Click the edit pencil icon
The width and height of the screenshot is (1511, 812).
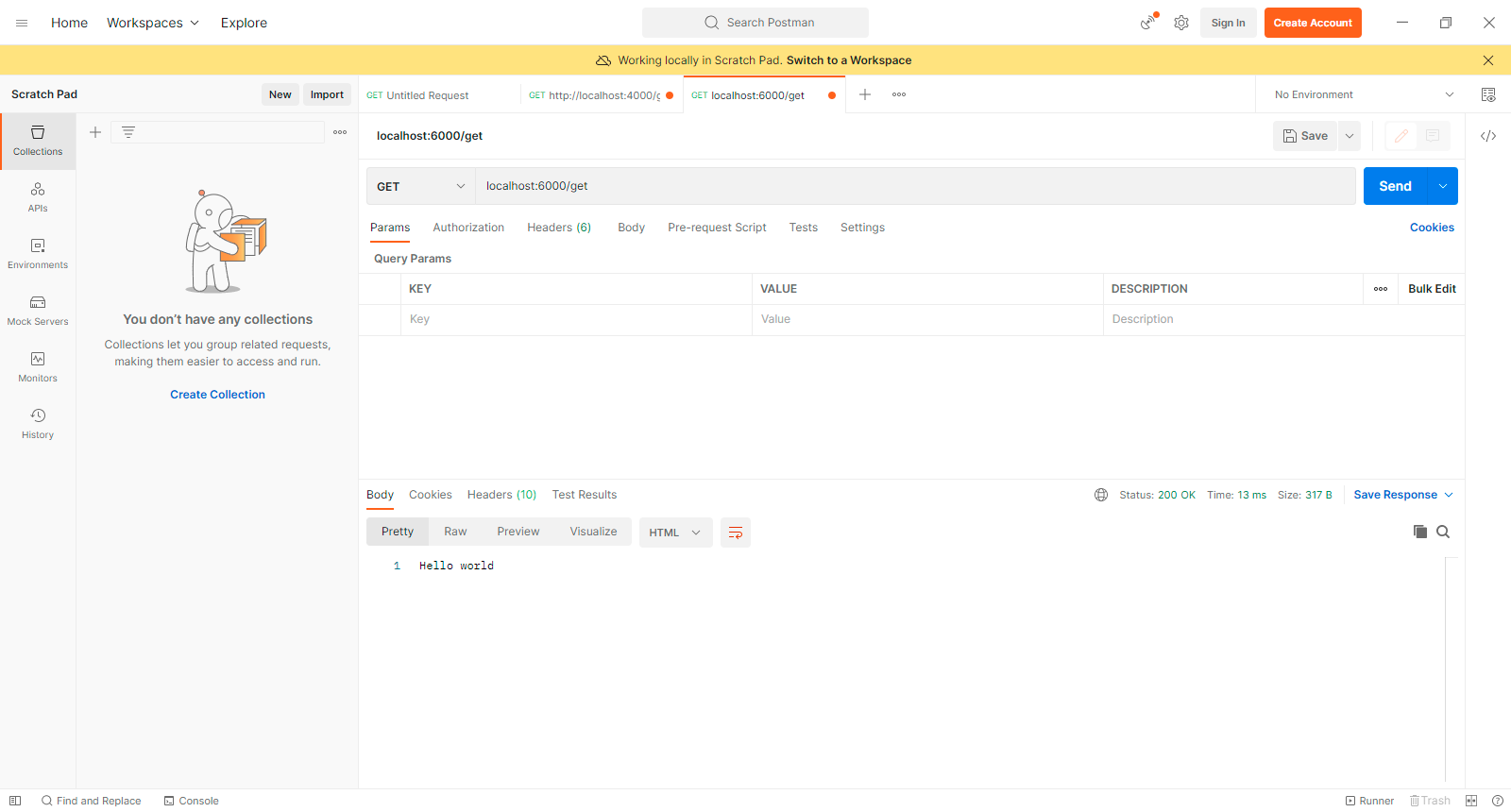[x=1401, y=136]
